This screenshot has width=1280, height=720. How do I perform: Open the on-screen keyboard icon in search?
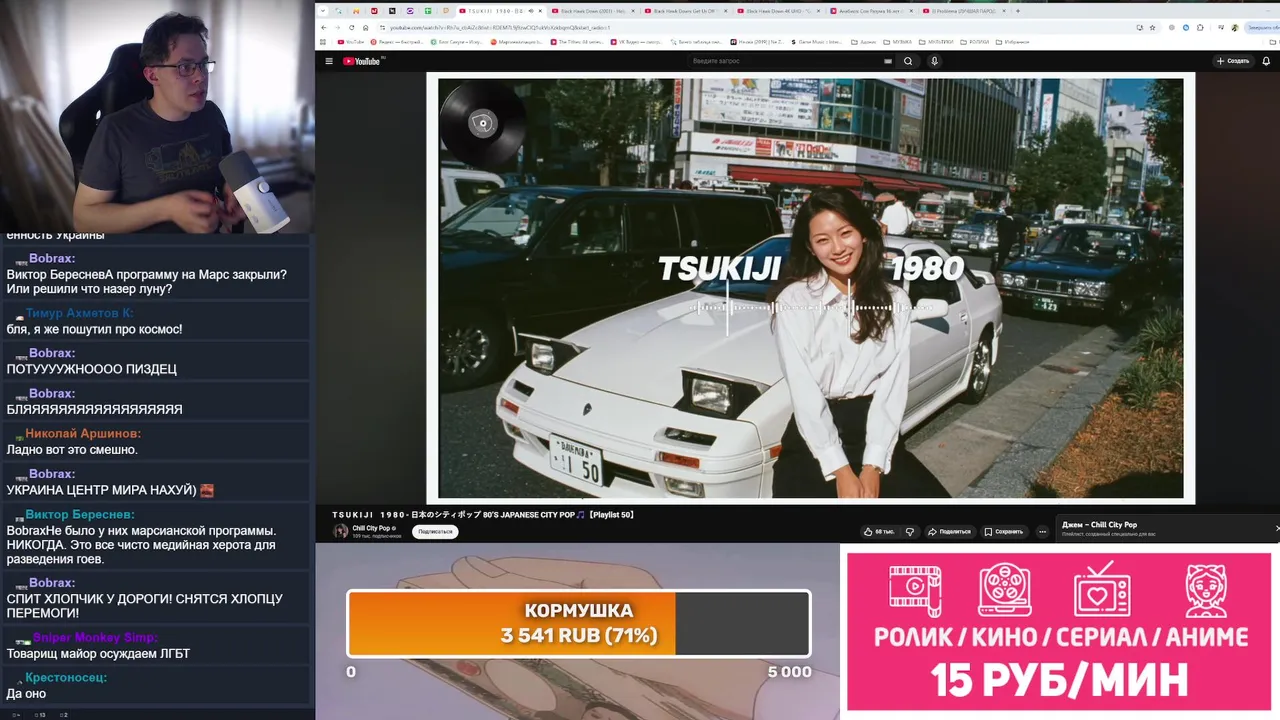[x=888, y=61]
